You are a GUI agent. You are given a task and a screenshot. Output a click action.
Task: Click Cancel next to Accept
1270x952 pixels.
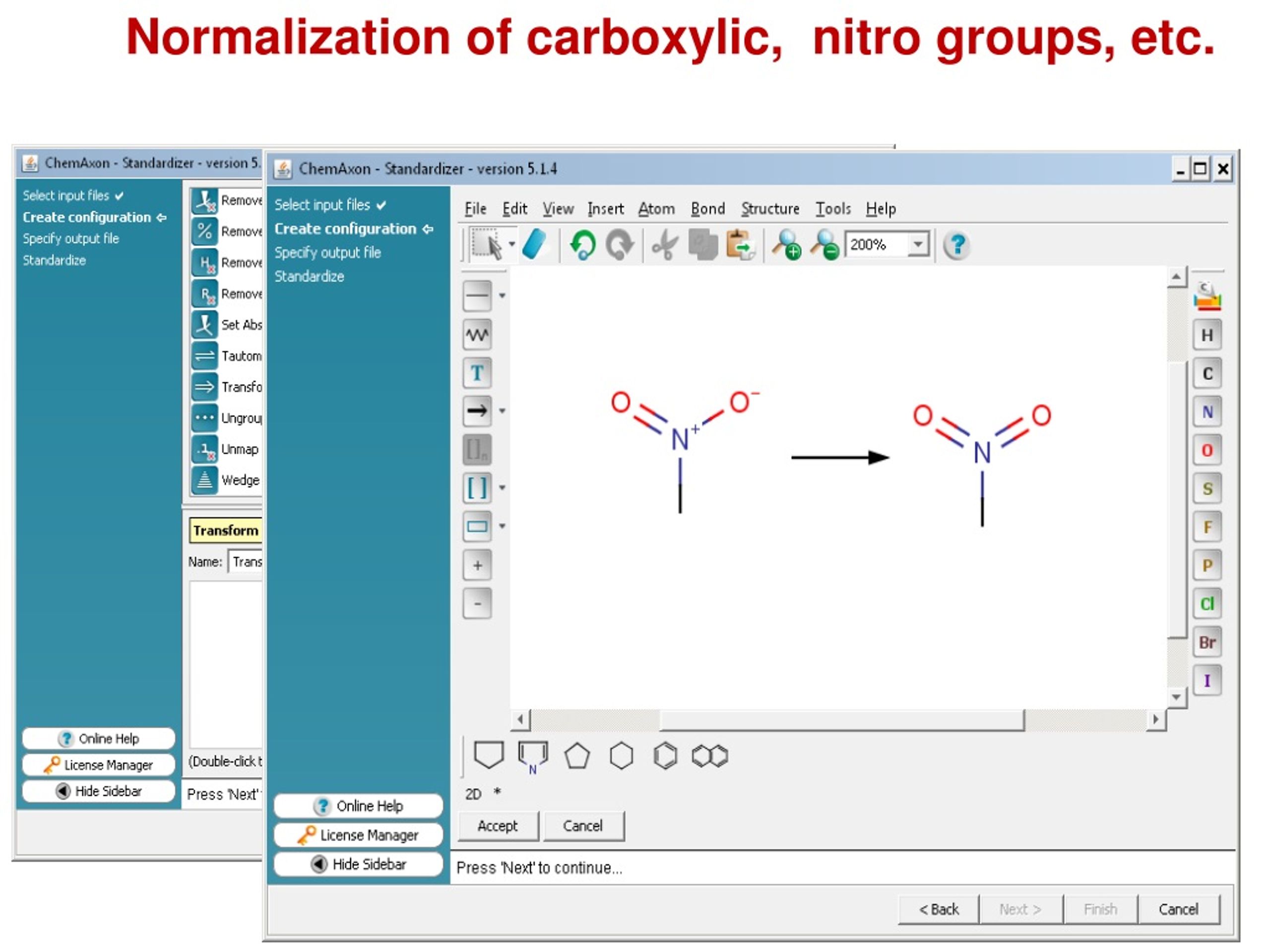(583, 826)
